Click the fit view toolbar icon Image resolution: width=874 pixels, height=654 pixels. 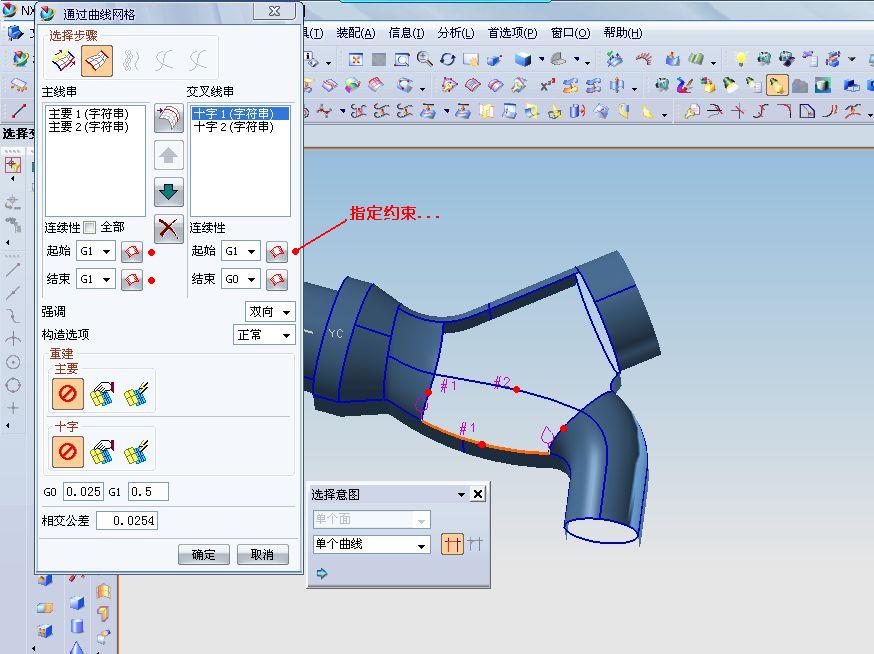point(356,59)
